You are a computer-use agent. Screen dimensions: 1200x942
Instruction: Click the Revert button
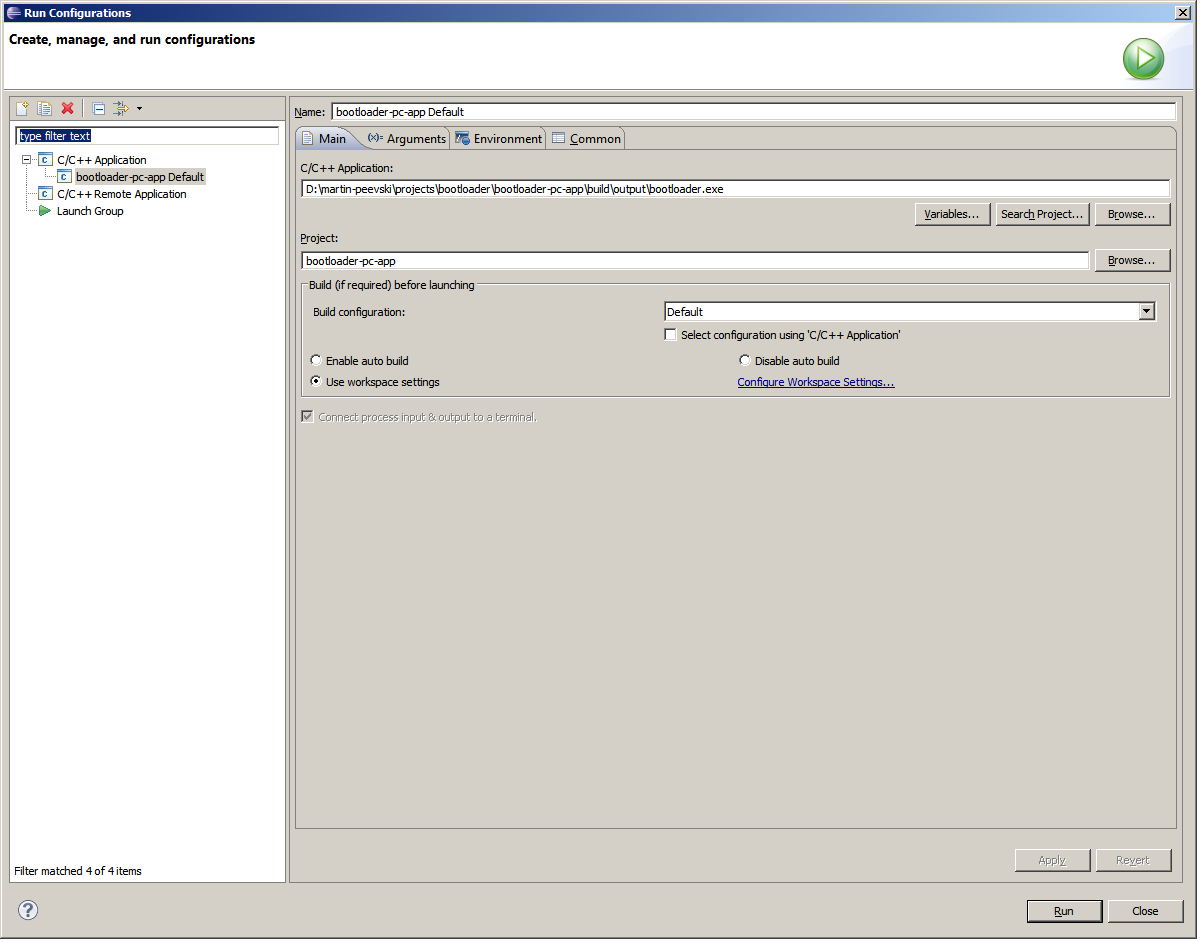pyautogui.click(x=1133, y=860)
